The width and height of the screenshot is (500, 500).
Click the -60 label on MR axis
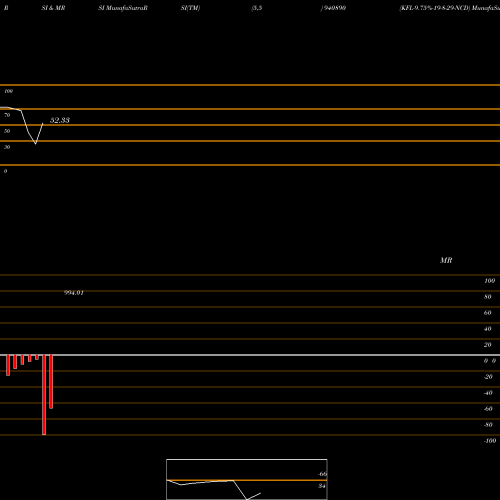tap(488, 409)
